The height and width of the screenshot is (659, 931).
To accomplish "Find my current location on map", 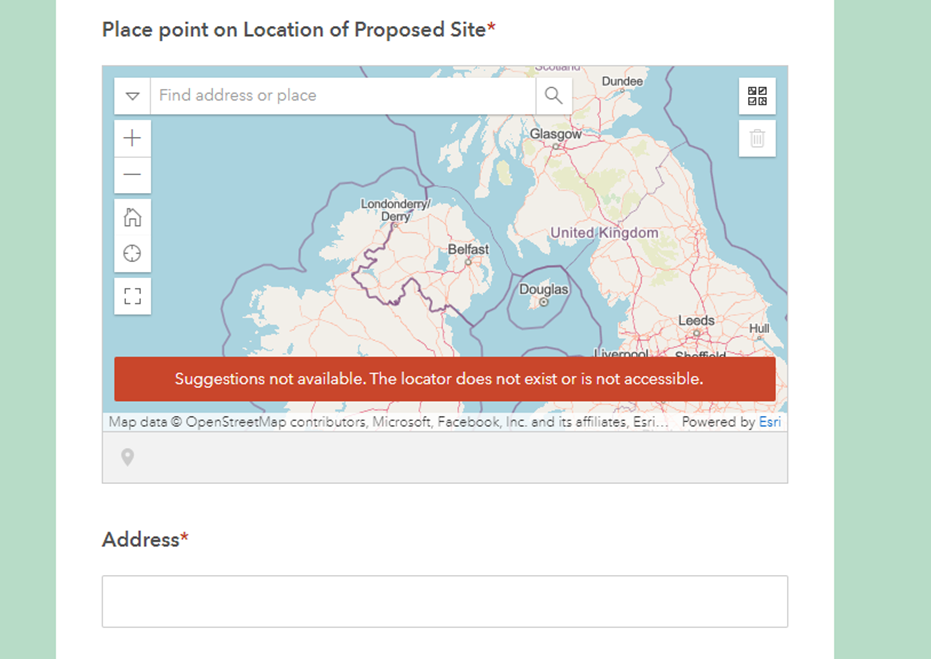I will coord(132,254).
